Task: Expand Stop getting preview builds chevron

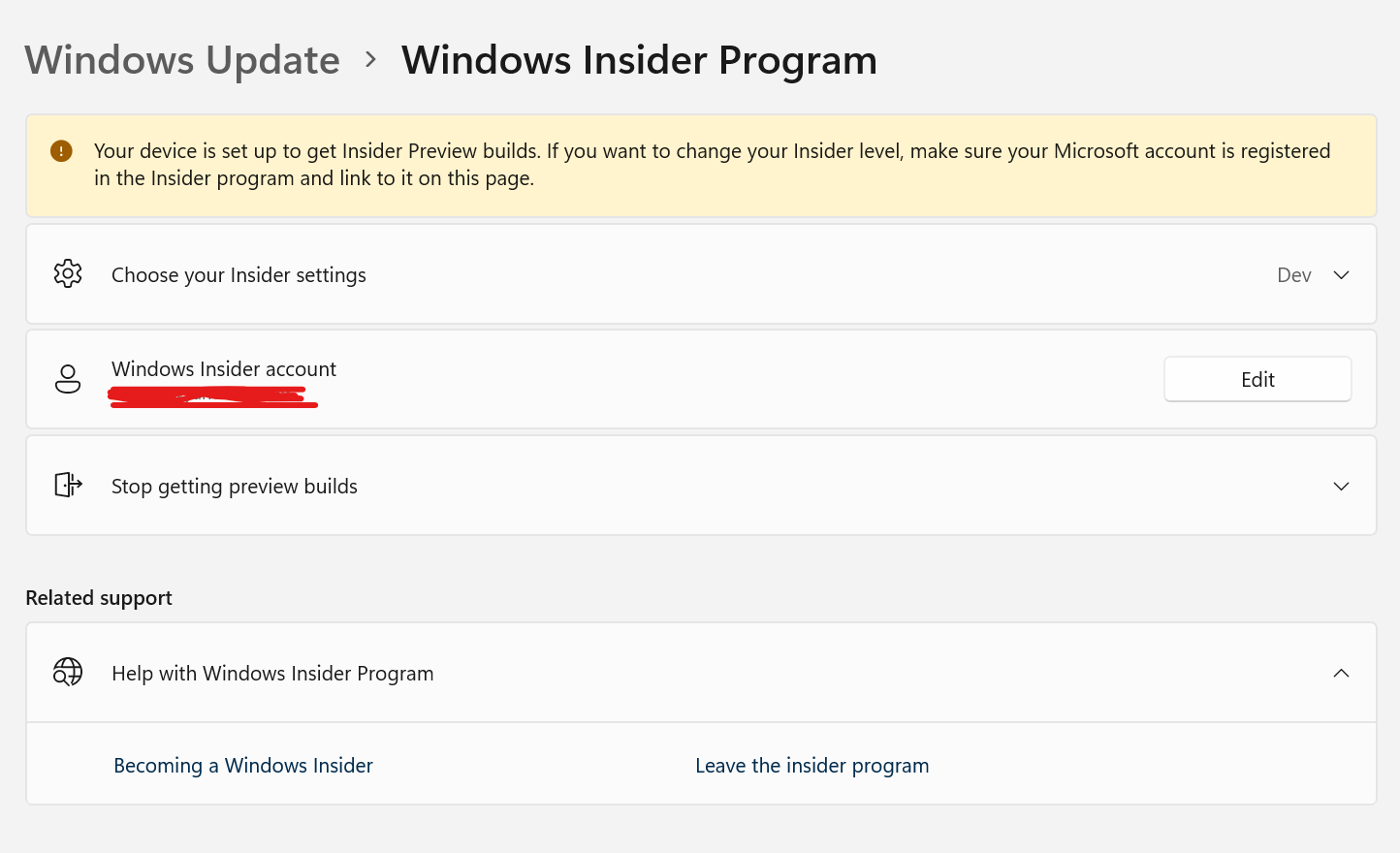Action: tap(1342, 487)
